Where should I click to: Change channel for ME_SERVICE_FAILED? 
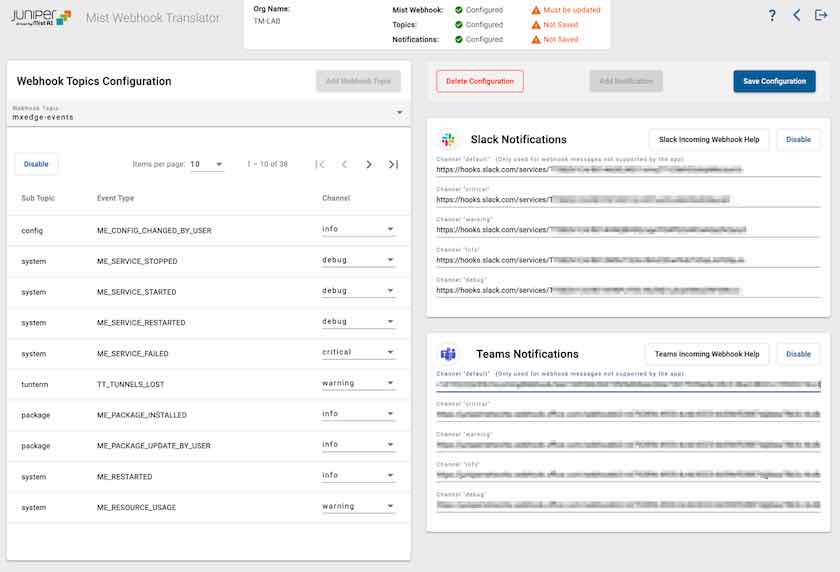(x=358, y=352)
